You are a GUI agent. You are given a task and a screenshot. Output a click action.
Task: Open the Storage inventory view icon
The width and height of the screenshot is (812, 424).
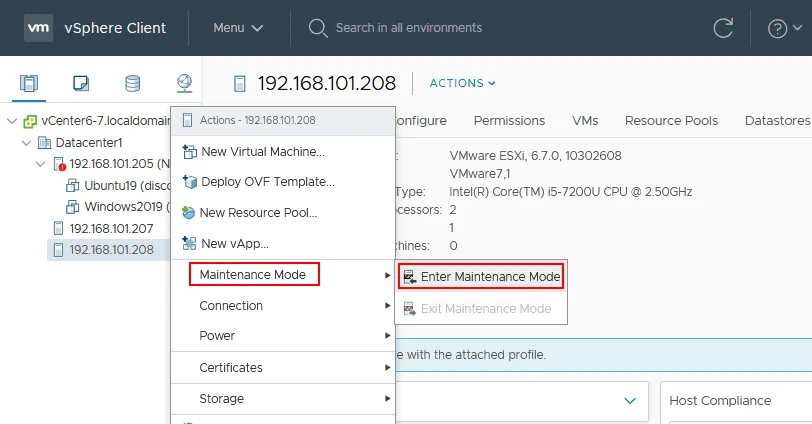[132, 83]
